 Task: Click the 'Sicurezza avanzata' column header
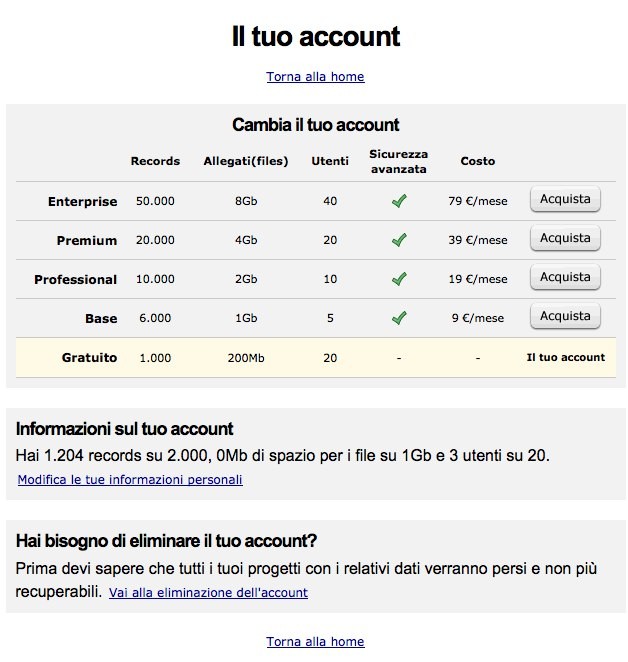(398, 161)
